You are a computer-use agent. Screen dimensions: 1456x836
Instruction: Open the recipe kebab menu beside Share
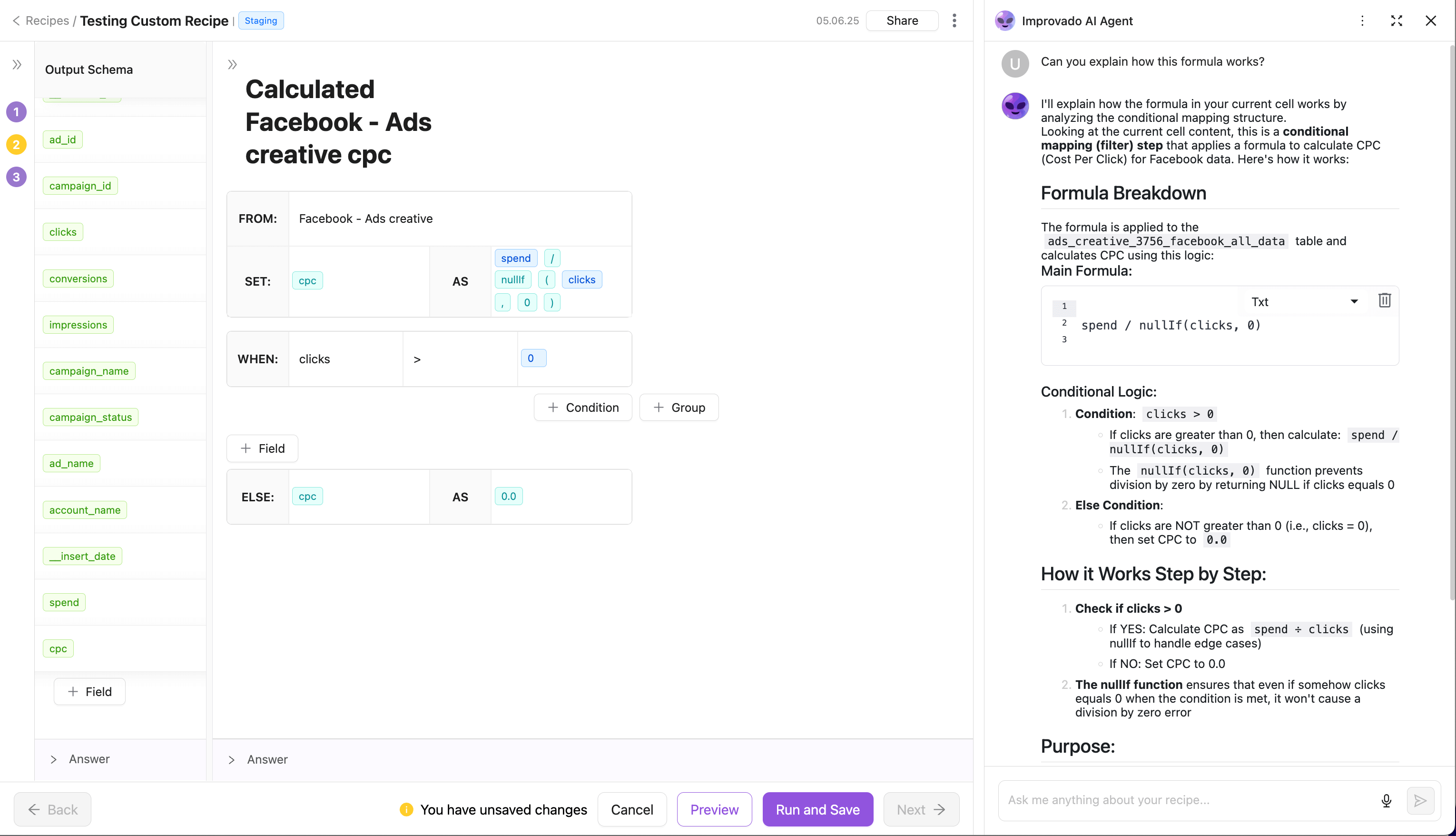954,21
